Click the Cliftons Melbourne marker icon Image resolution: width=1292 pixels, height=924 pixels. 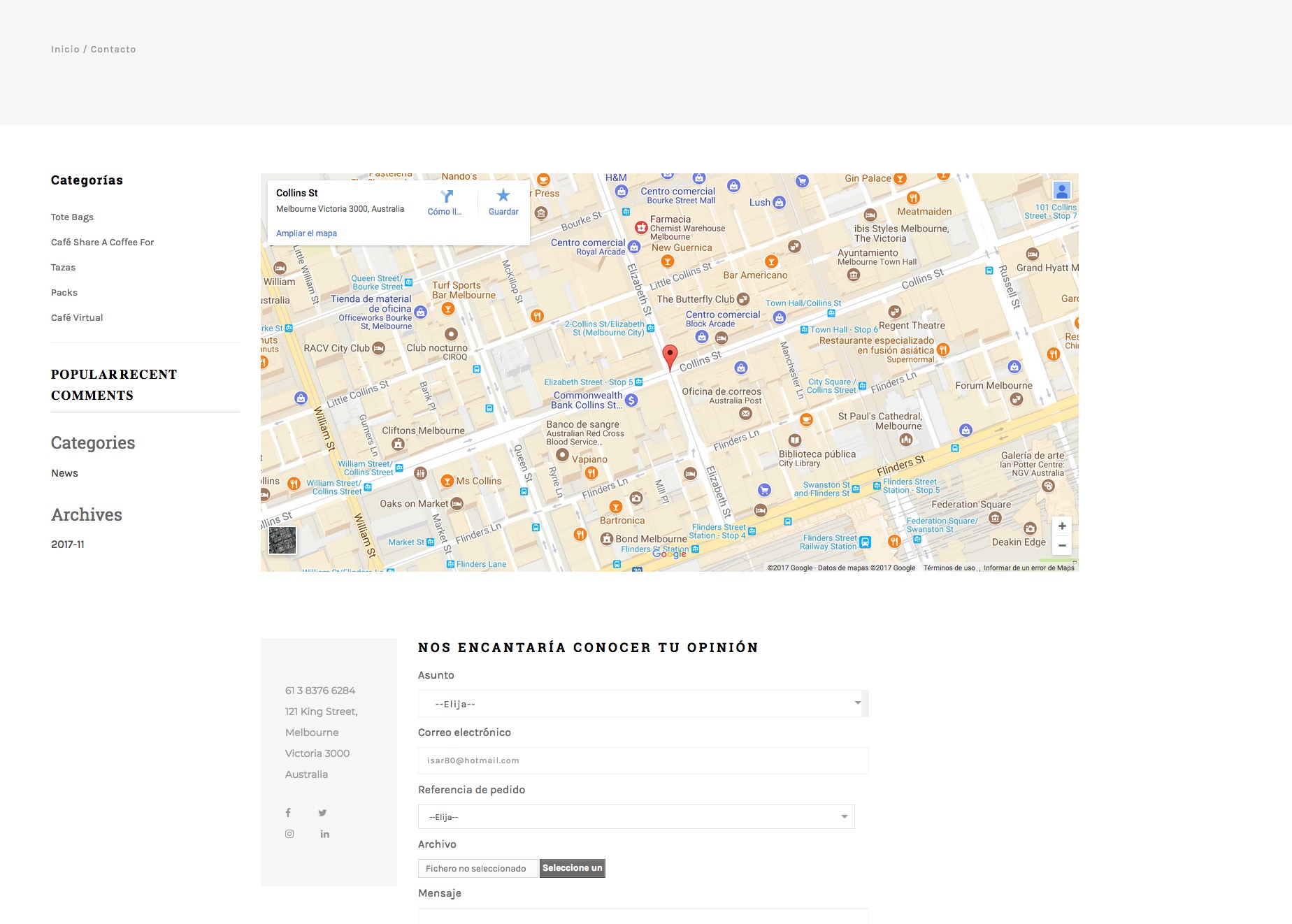(398, 444)
